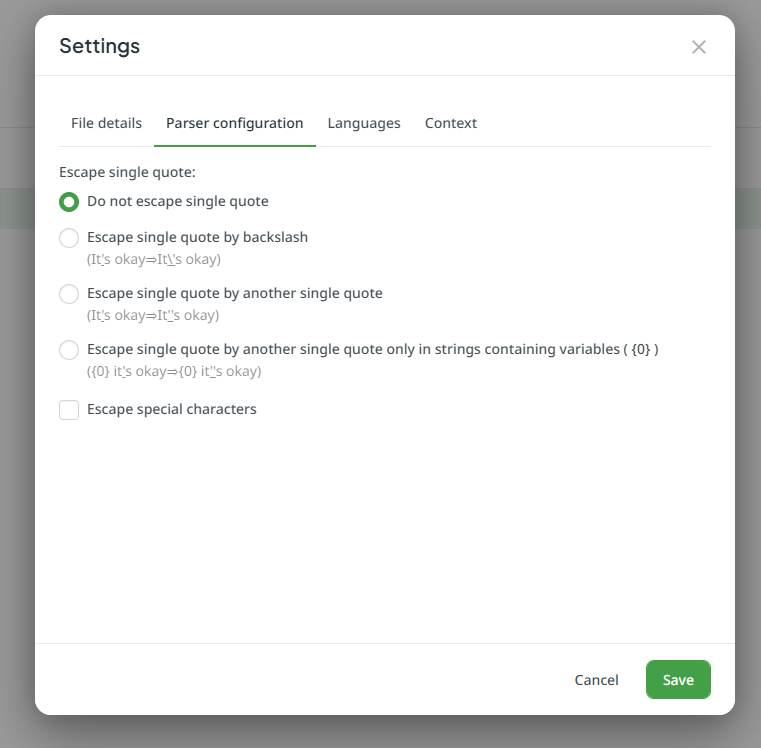Switch to the File details tab
The height and width of the screenshot is (748, 761).
click(106, 123)
